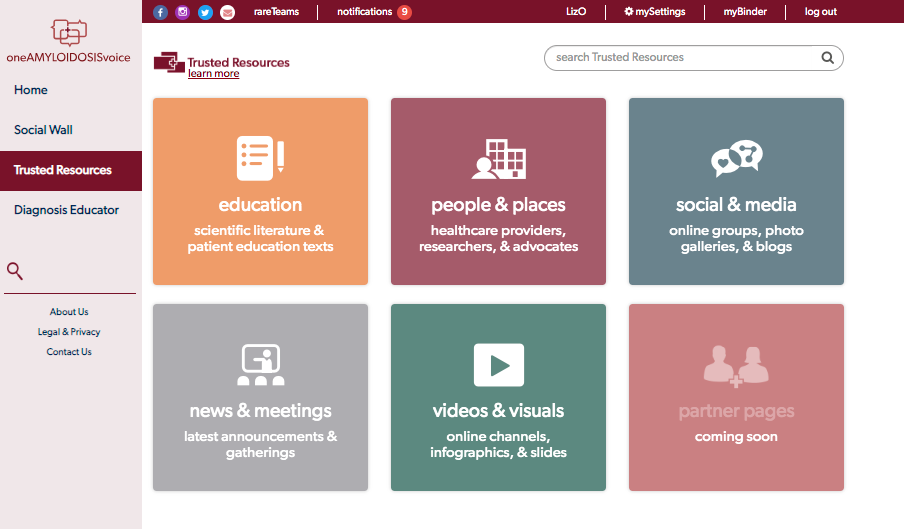Select Trusted Resources in the sidebar
This screenshot has height=529, width=904.
coord(71,171)
